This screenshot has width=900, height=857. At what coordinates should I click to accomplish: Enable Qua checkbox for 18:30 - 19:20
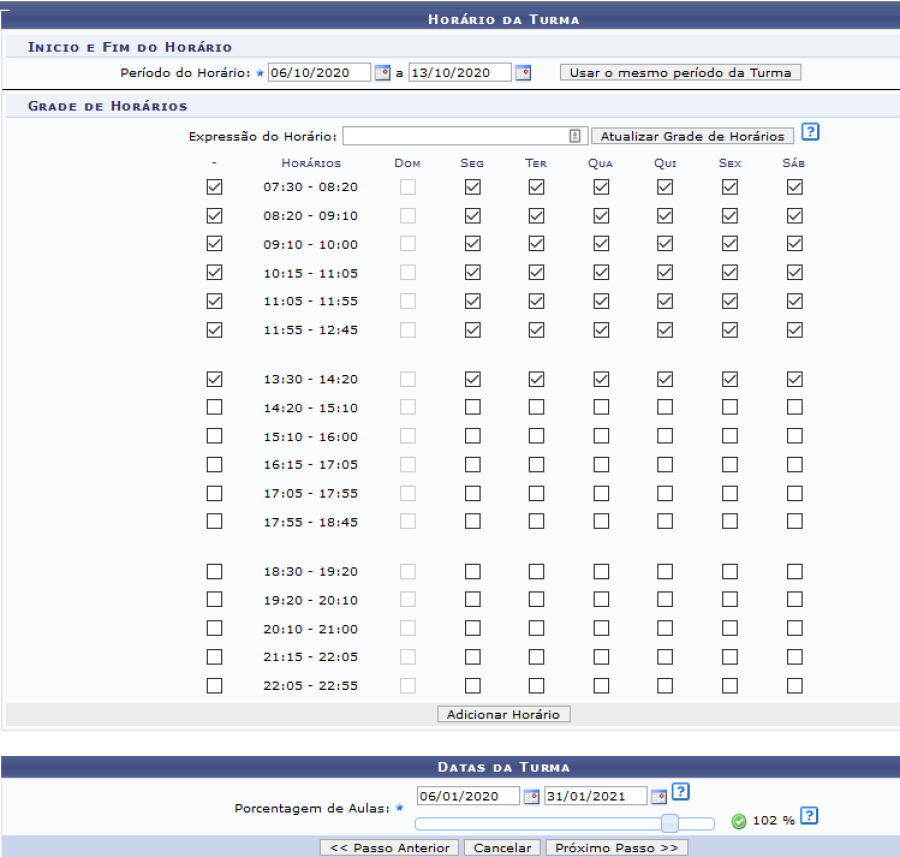coord(600,571)
